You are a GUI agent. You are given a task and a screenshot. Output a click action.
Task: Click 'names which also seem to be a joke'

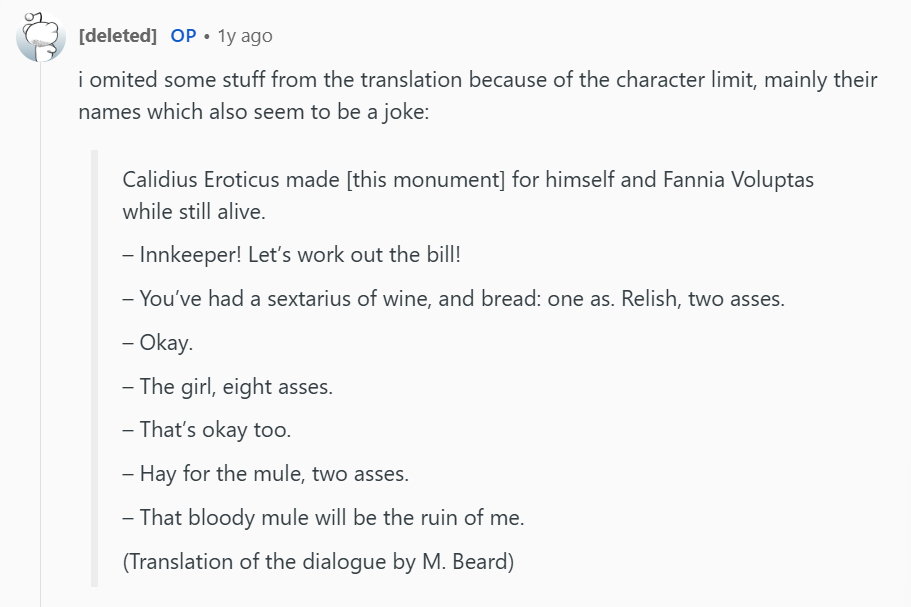[x=253, y=112]
